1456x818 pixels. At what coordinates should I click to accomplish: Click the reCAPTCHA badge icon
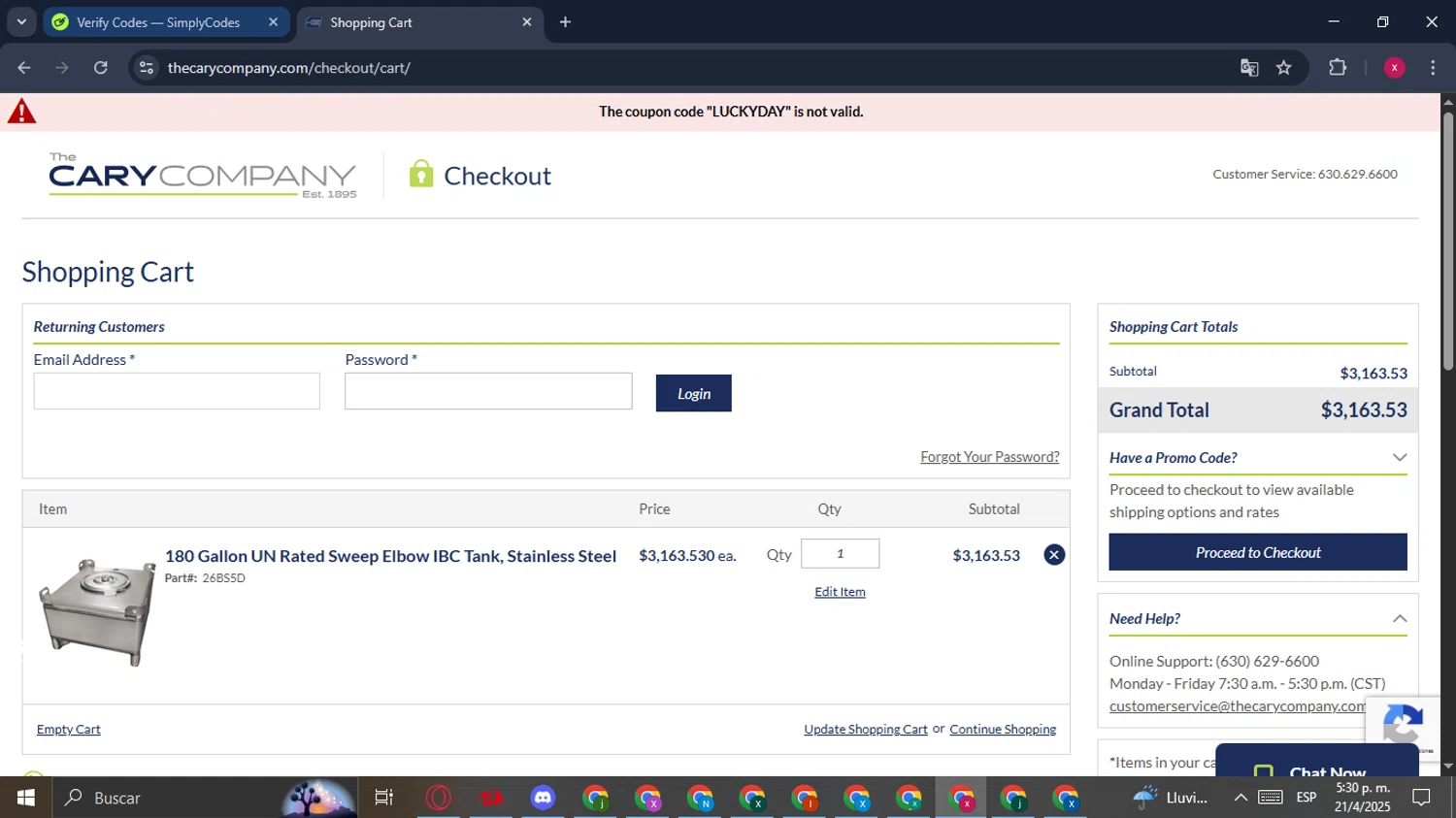pyautogui.click(x=1403, y=726)
